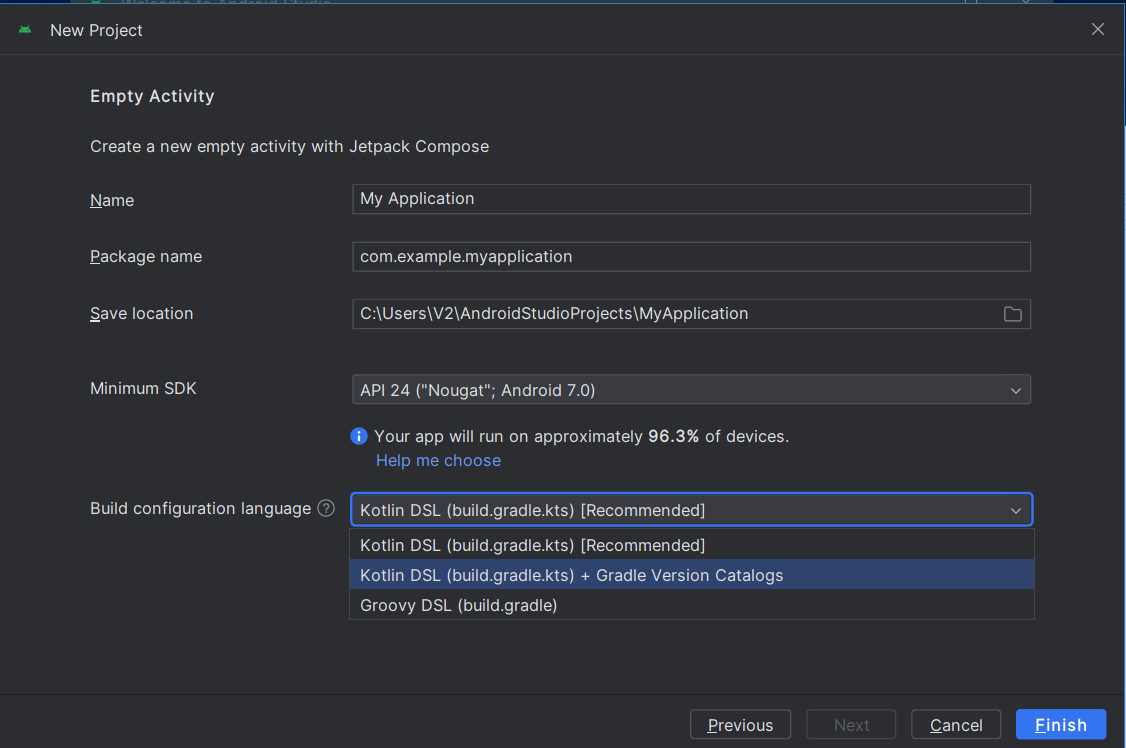The image size is (1126, 748).
Task: Click the folder browse icon in Save location
Action: click(x=1013, y=314)
